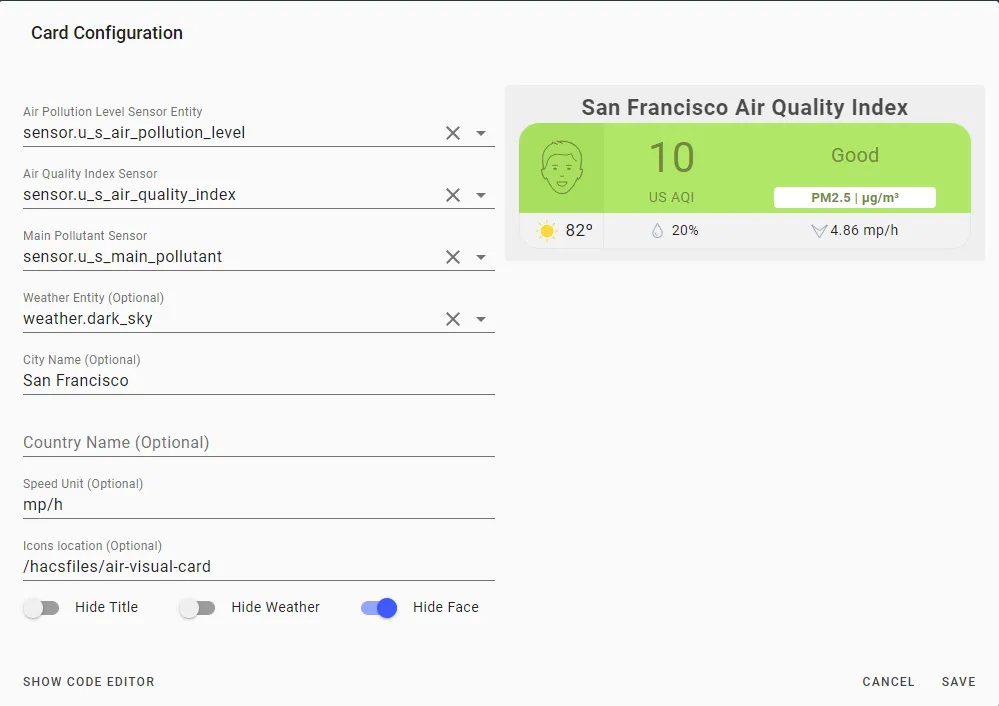Open the Air Pollution Level Sensor dropdown

pyautogui.click(x=481, y=133)
